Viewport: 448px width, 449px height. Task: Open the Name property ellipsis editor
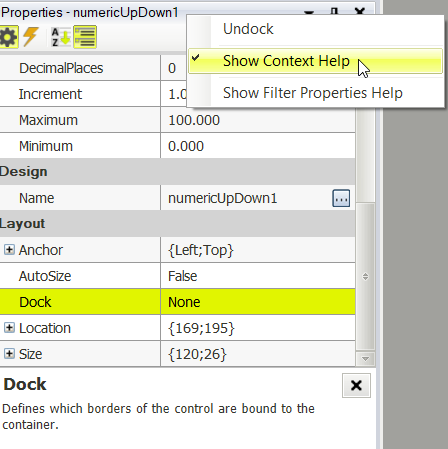tap(341, 198)
